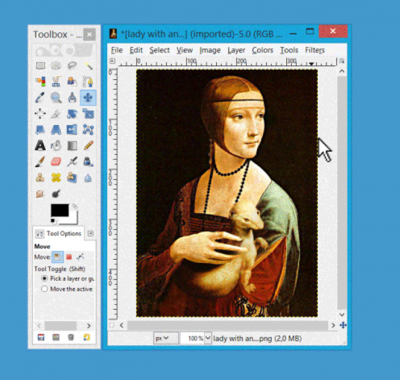The image size is (400, 380).
Task: Select the Text tool
Action: 40,146
